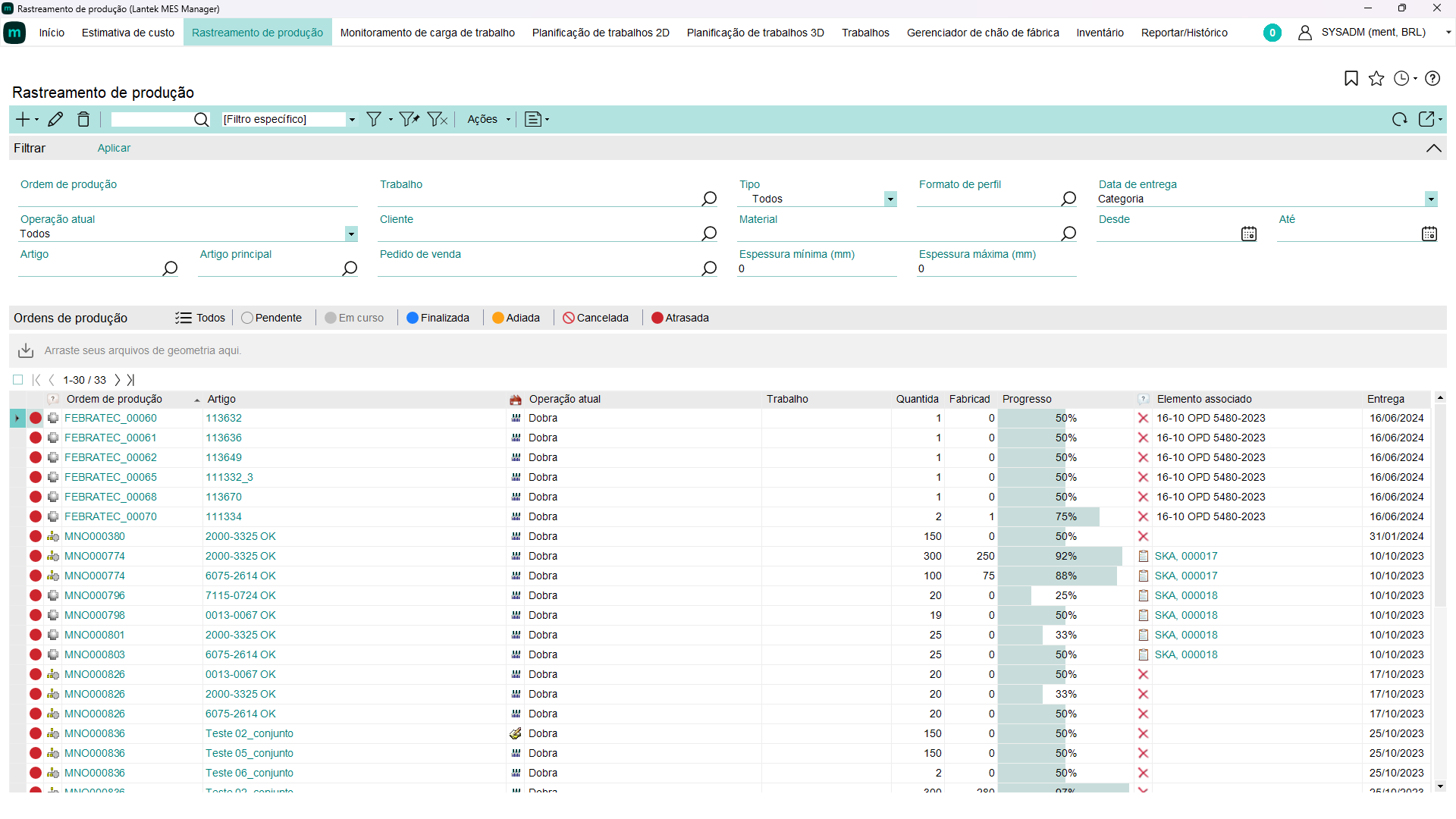Open Artigo field search lookup
The height and width of the screenshot is (819, 1456).
pos(170,268)
